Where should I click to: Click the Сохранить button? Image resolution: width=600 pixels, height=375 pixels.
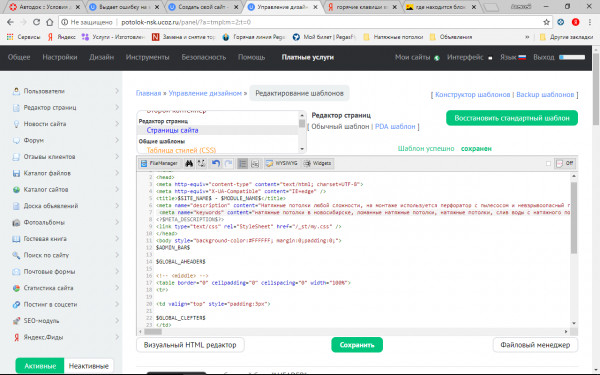[357, 345]
